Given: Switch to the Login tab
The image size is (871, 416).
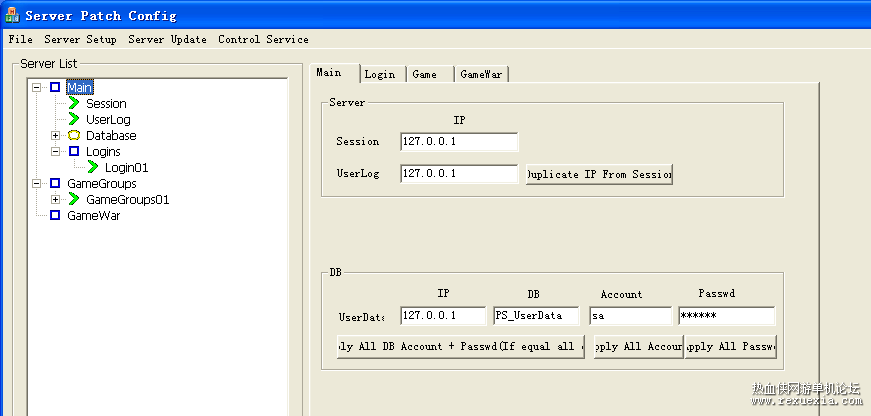Looking at the screenshot, I should (x=380, y=74).
